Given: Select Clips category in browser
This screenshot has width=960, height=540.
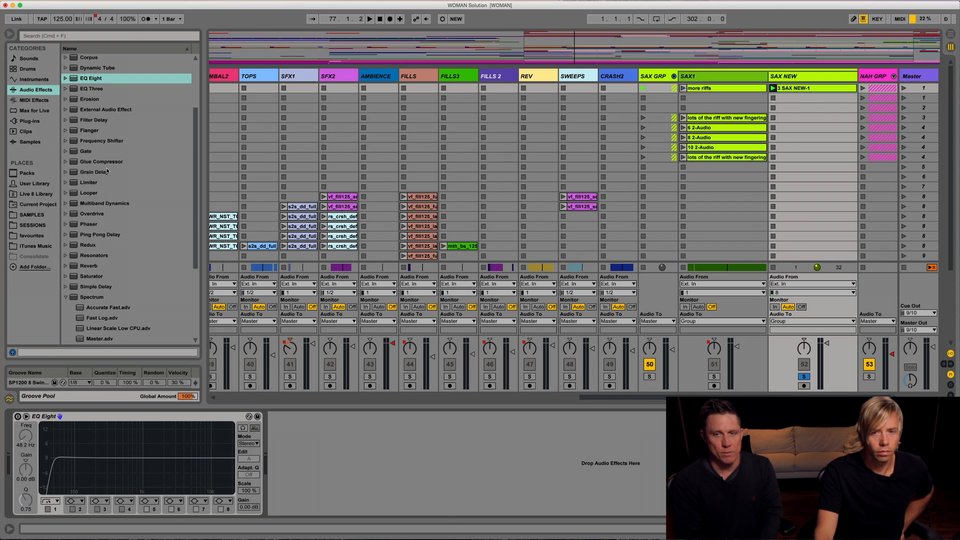Looking at the screenshot, I should 26,131.
